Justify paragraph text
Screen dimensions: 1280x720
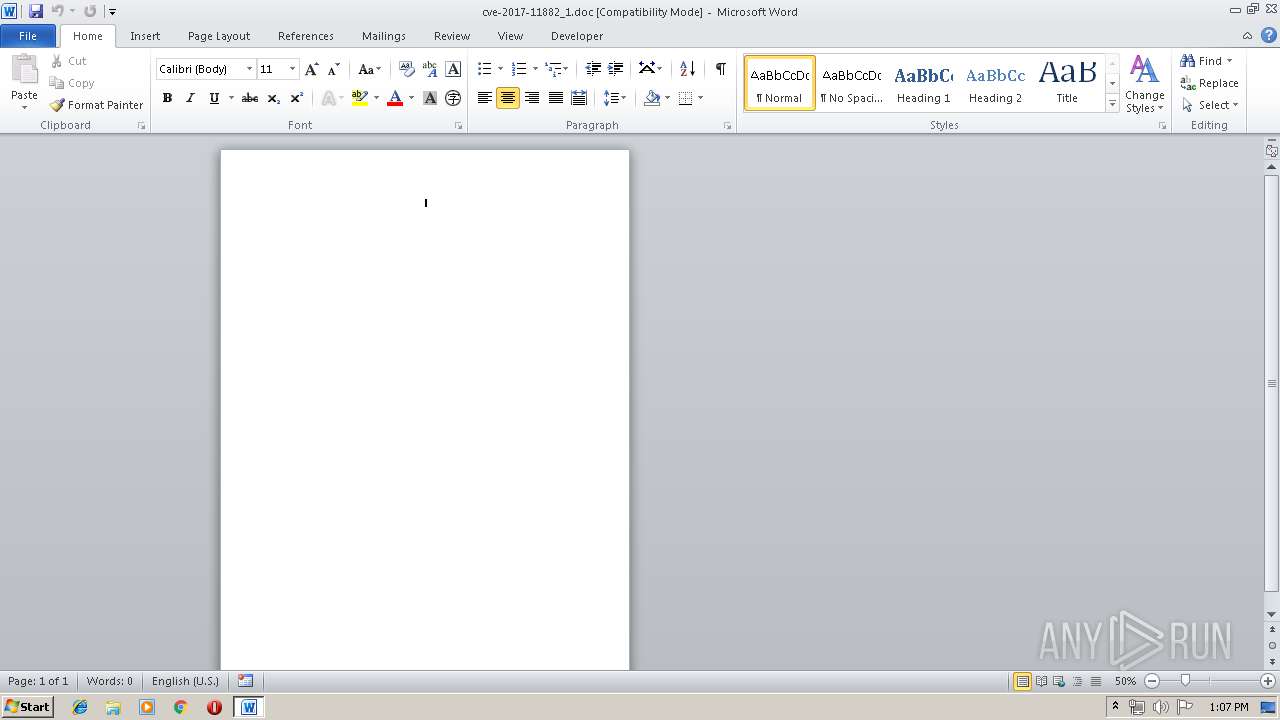point(555,98)
